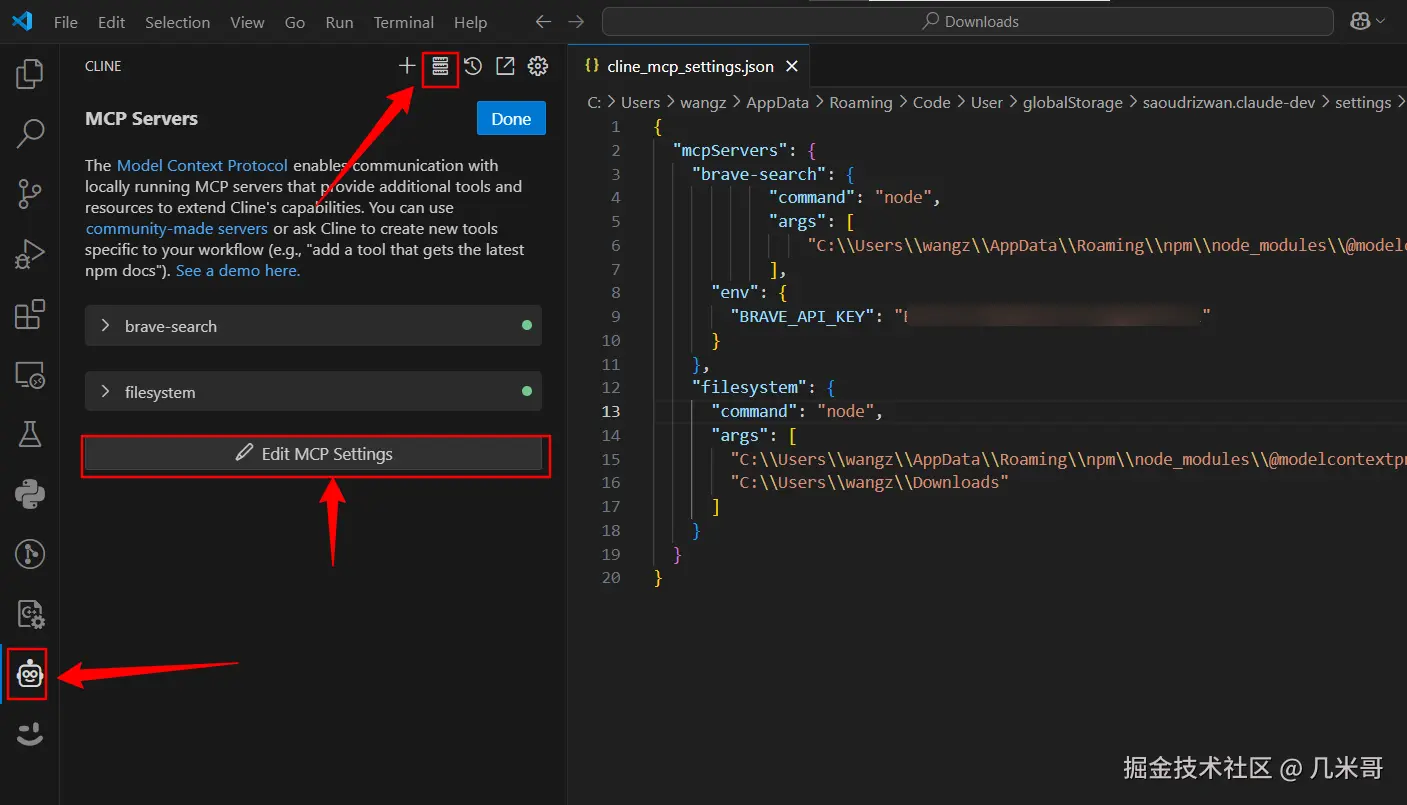Click the MCP Servers icon in Cline header

pyautogui.click(x=440, y=66)
